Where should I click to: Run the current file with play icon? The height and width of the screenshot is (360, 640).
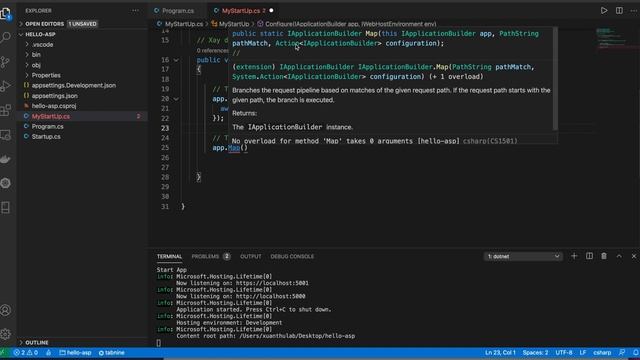[x=604, y=11]
